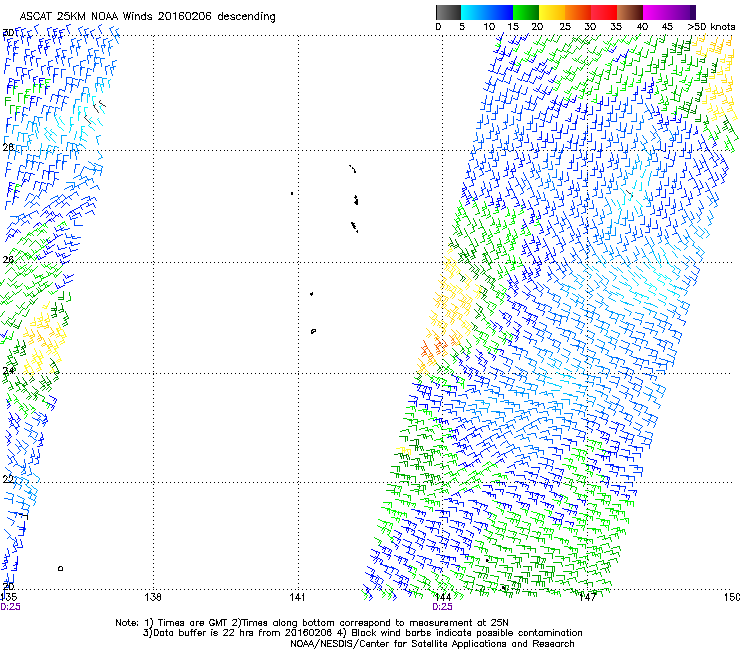Click the 141 longitude axis label
Viewport: 740px width, 650px height.
click(x=297, y=597)
